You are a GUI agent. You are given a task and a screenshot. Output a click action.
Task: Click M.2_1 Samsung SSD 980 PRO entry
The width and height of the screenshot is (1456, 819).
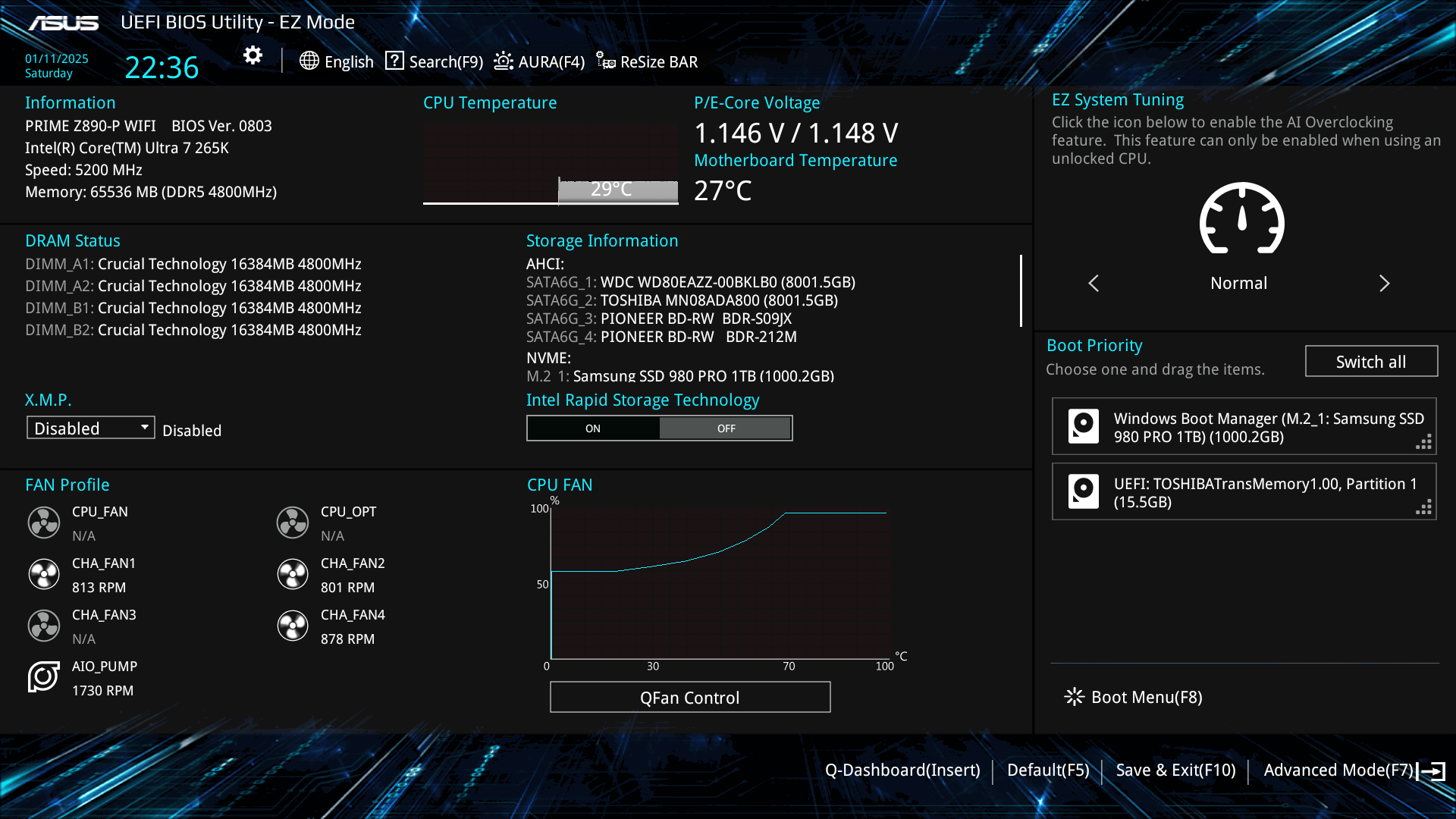pos(680,375)
